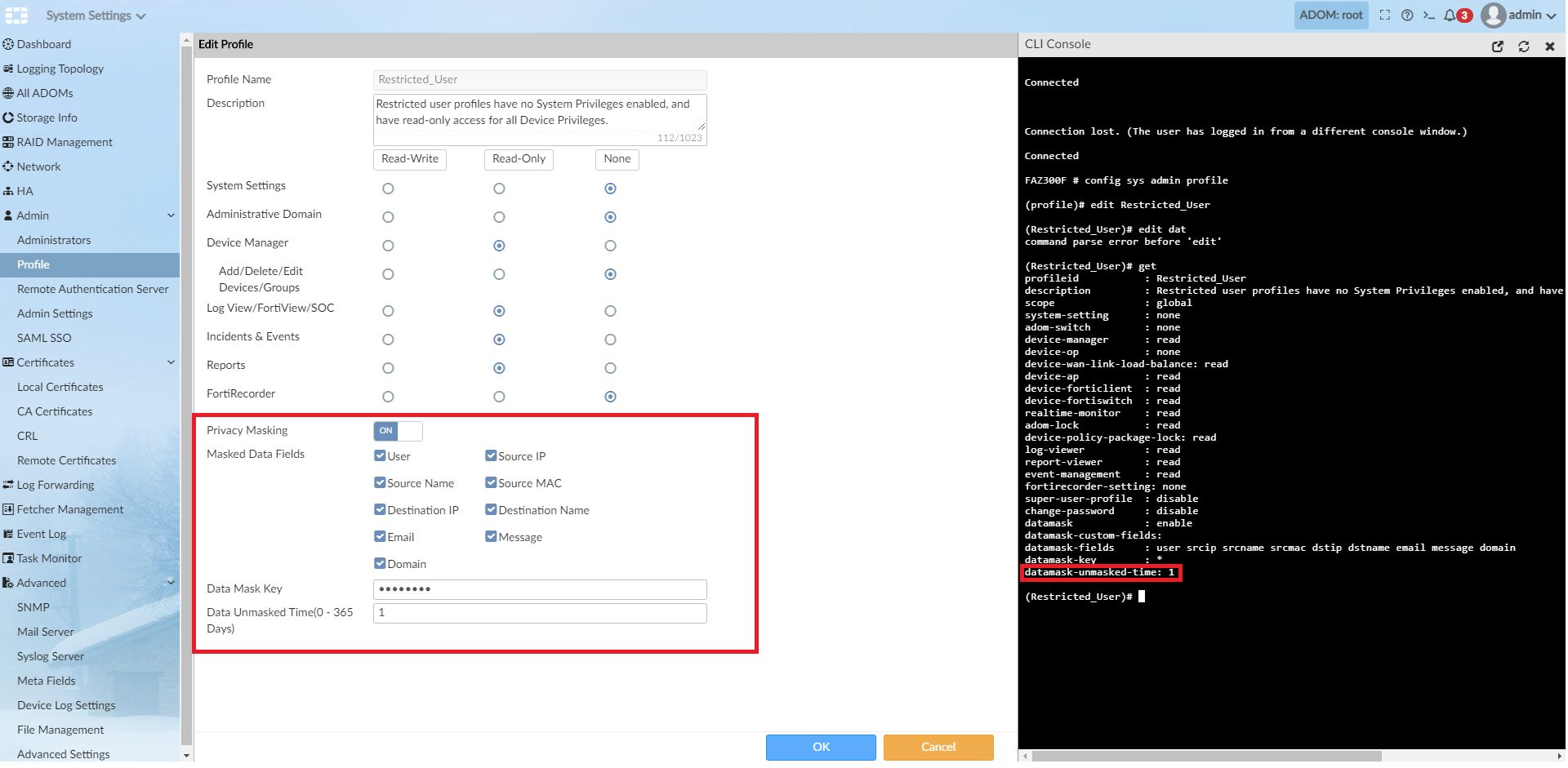Image resolution: width=1568 pixels, height=768 pixels.
Task: Detach the CLI Console into new window
Action: [1498, 47]
